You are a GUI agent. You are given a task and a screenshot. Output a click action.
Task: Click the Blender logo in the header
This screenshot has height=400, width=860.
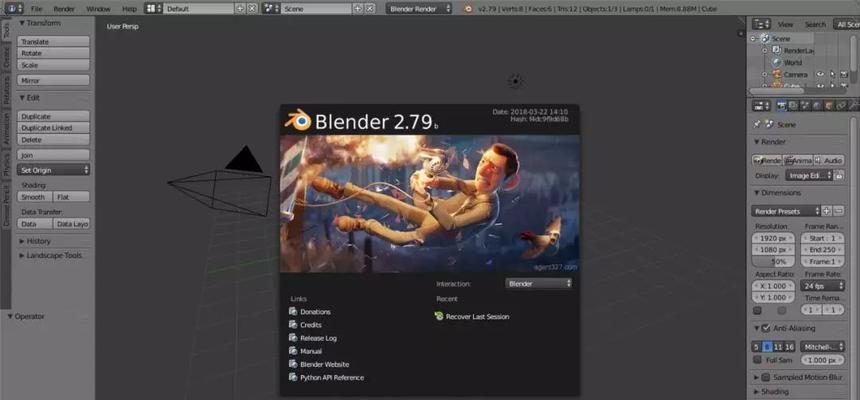468,9
